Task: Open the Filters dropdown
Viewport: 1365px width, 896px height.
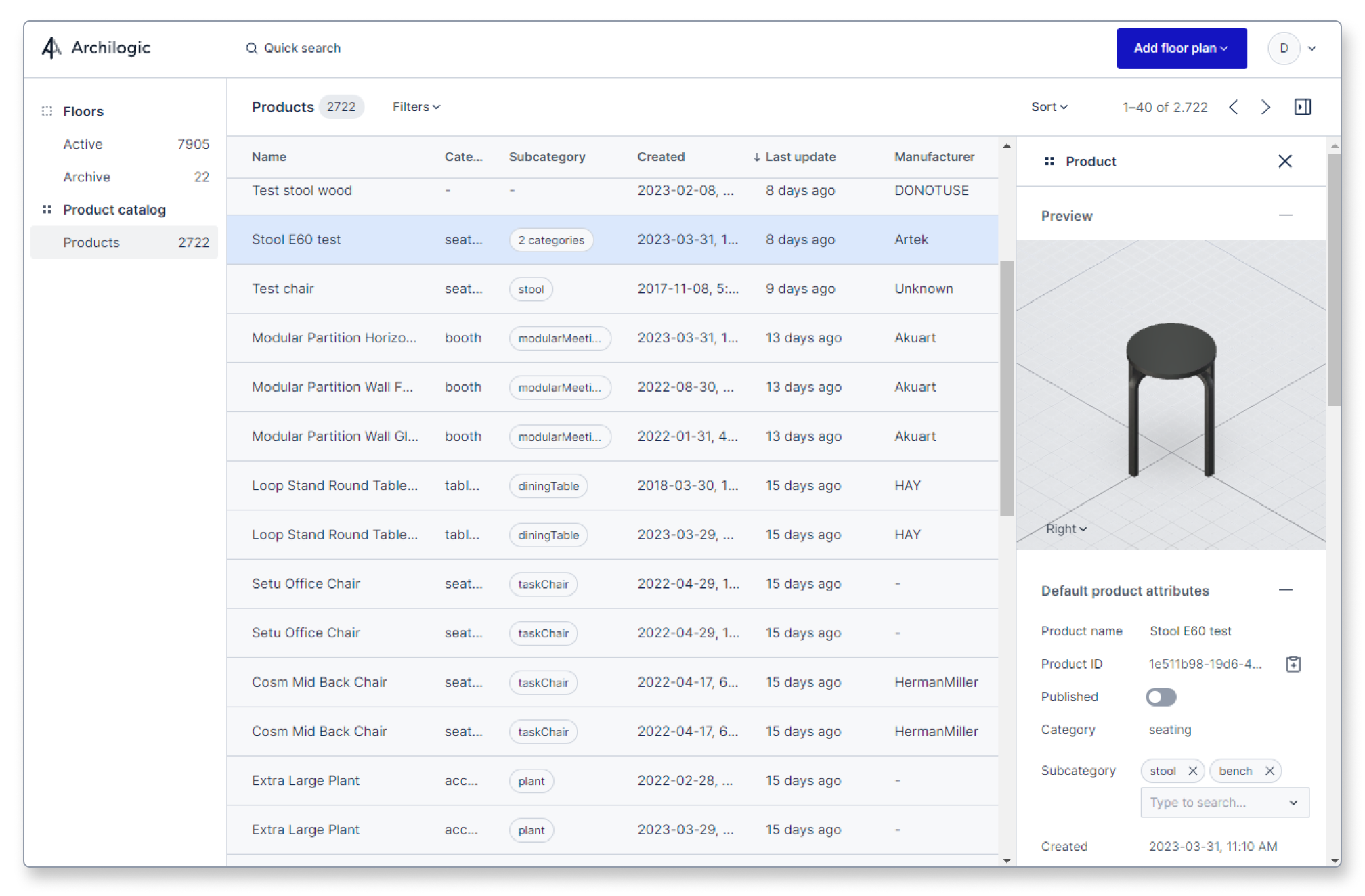Action: 415,106
